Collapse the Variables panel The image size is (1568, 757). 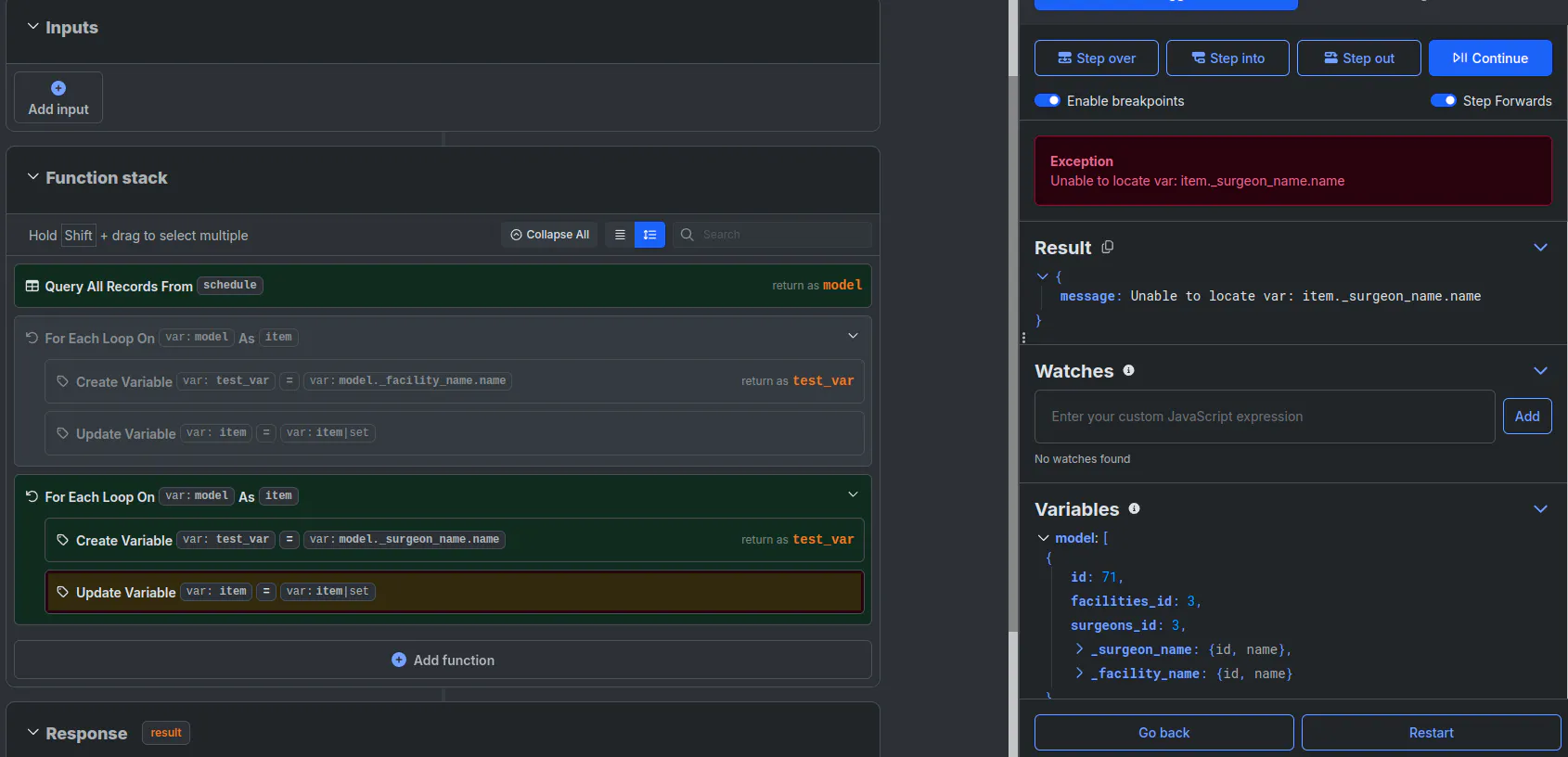pyautogui.click(x=1540, y=509)
